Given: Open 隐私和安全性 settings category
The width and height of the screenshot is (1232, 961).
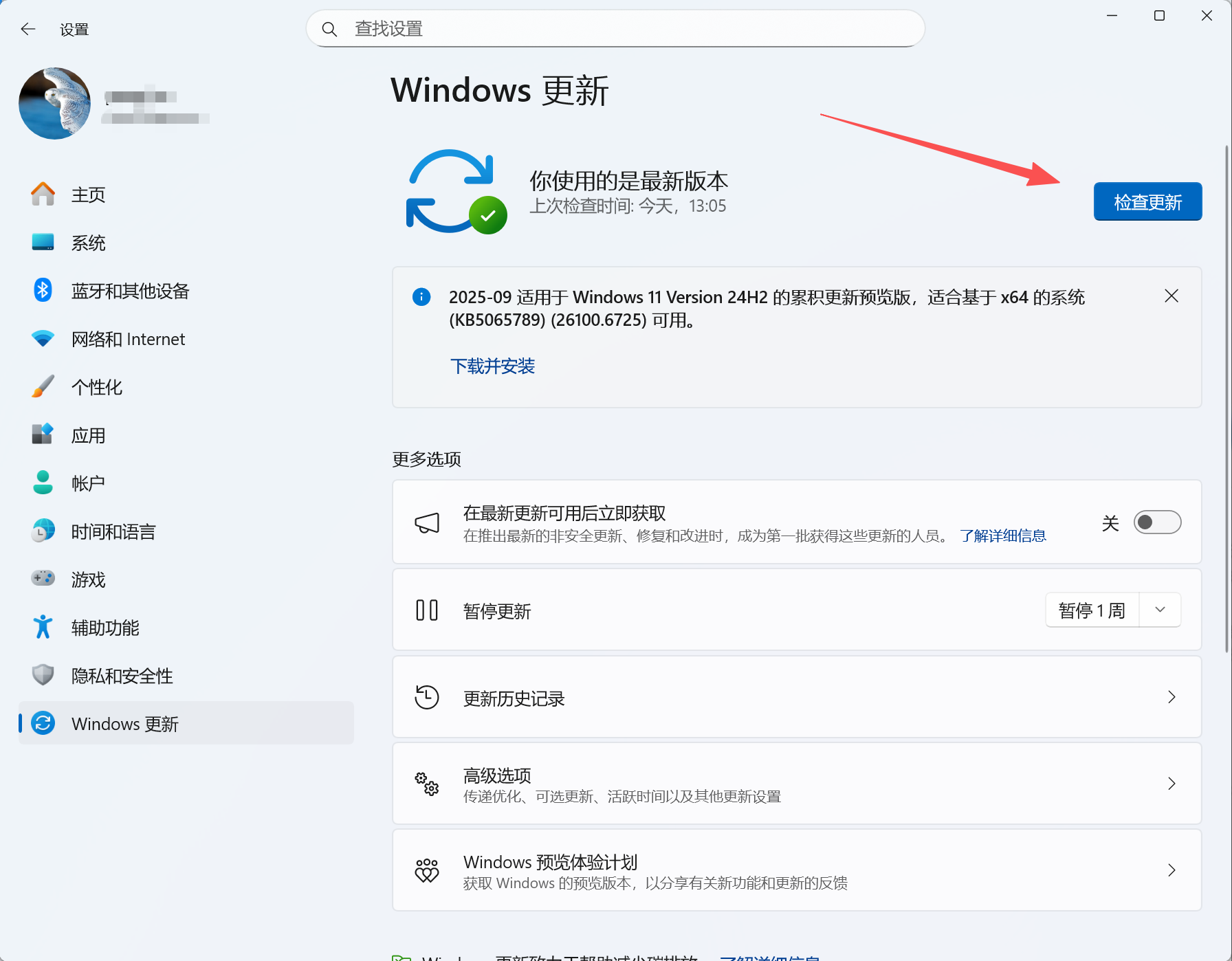Looking at the screenshot, I should pos(186,676).
